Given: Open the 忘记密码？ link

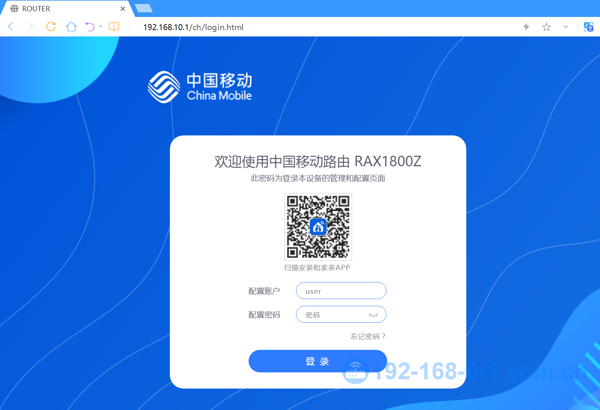Looking at the screenshot, I should [x=368, y=336].
